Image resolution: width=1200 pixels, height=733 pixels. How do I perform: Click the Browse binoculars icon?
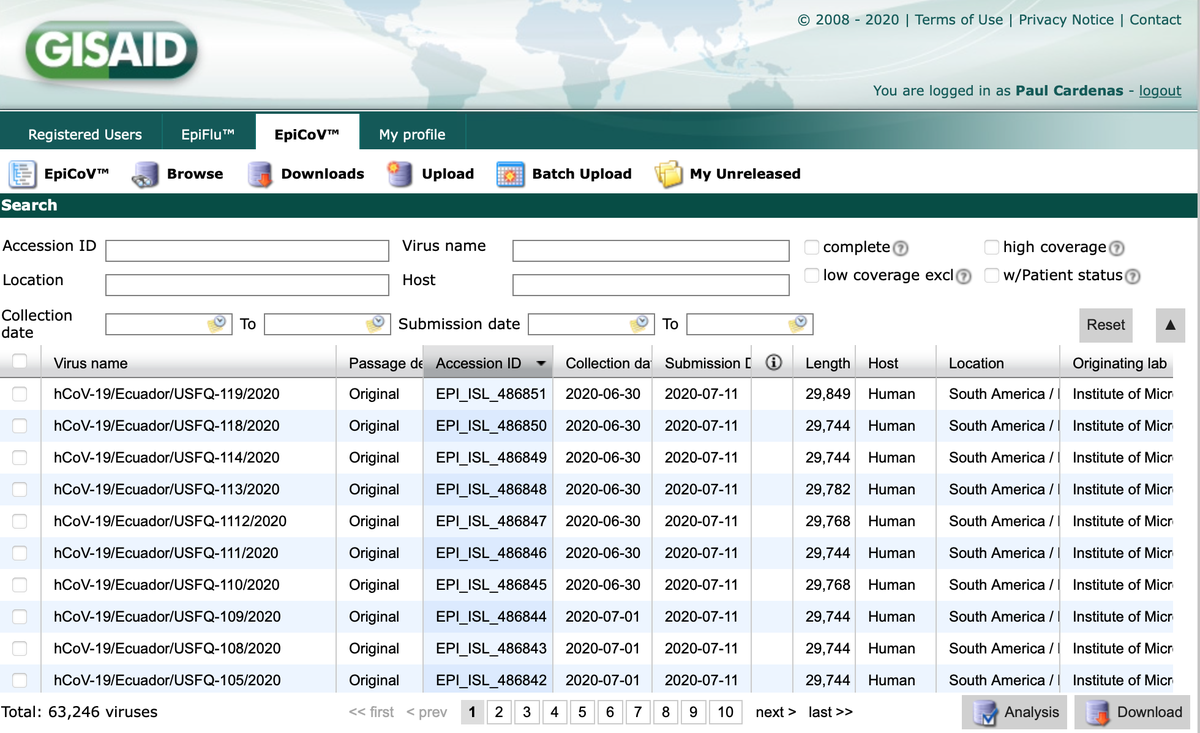click(146, 175)
